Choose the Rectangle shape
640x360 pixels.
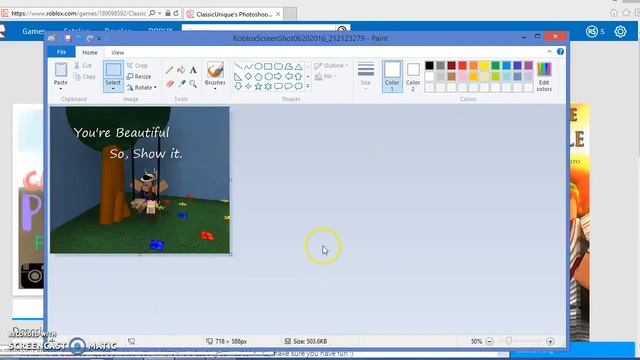268,67
